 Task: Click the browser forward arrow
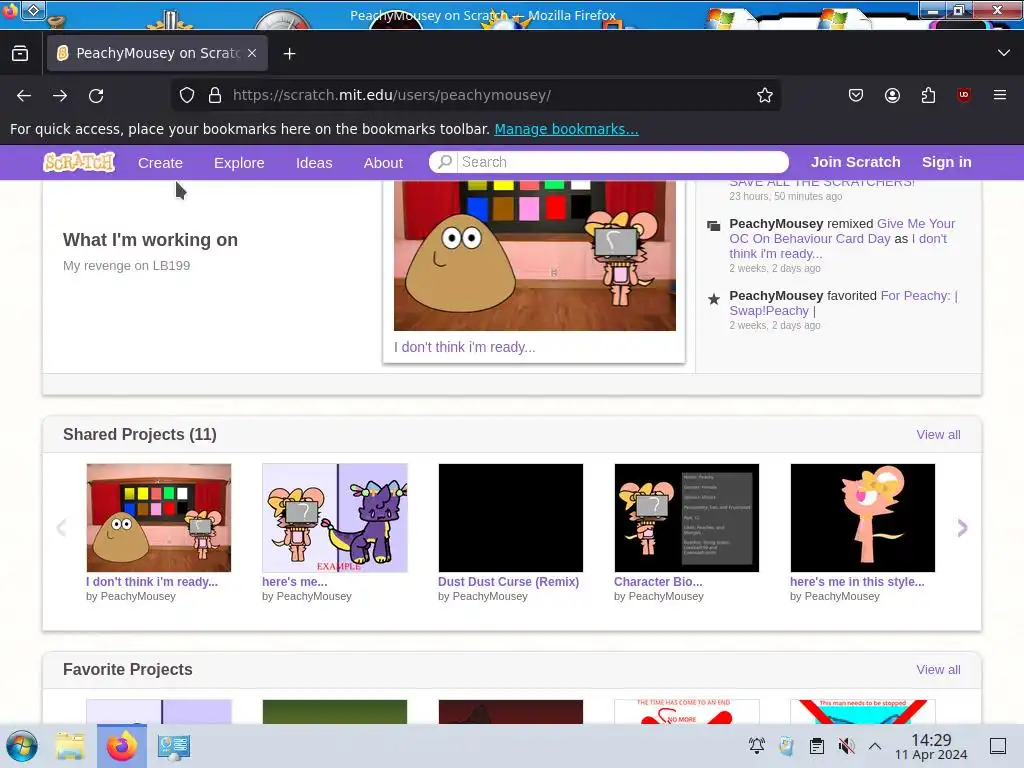click(x=60, y=95)
